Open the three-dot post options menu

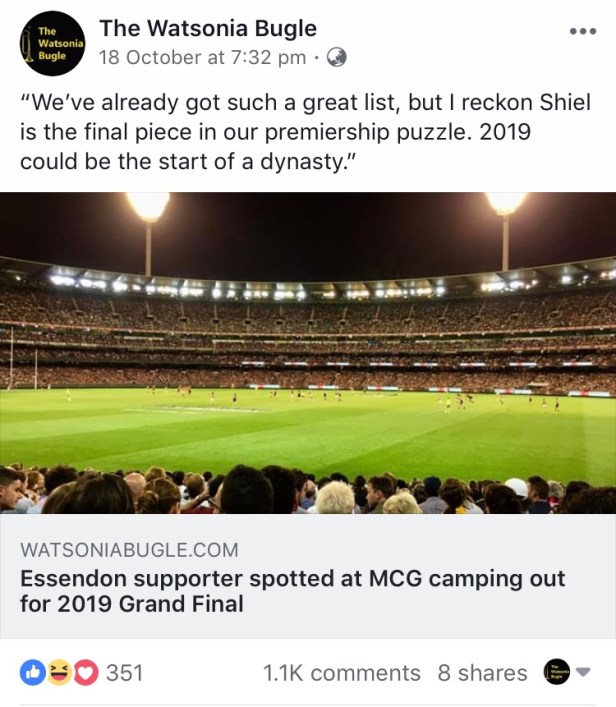tap(582, 31)
